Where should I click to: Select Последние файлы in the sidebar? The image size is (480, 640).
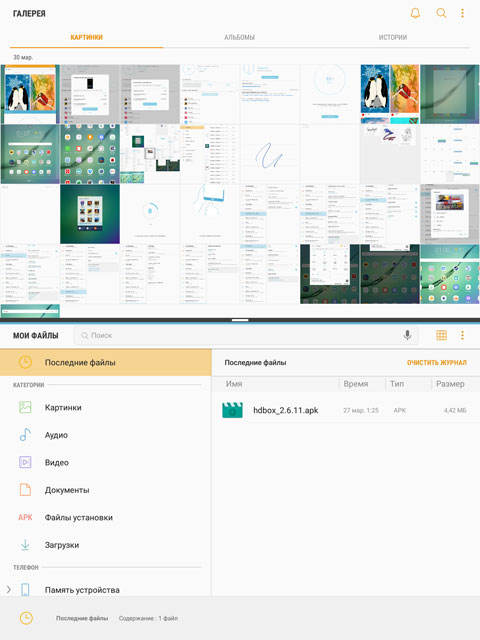(106, 362)
